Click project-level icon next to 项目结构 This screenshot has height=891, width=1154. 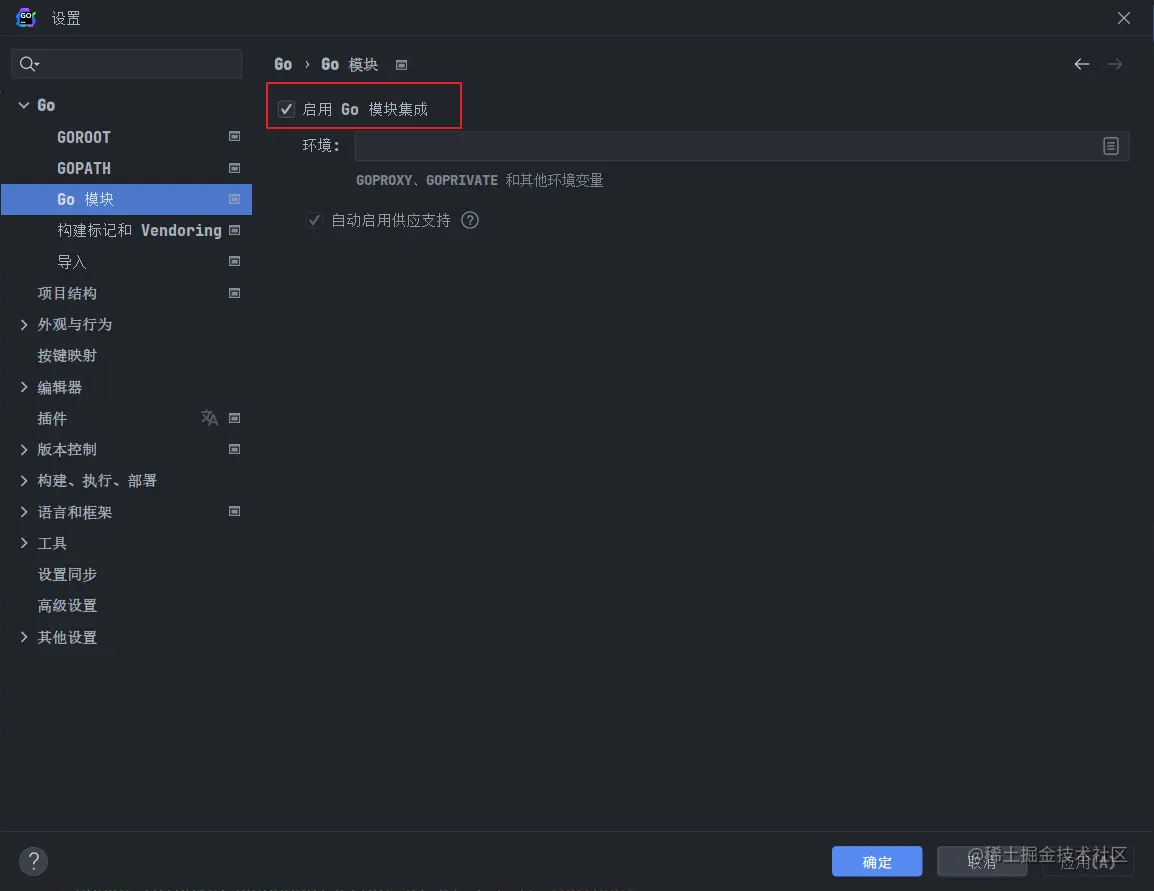[235, 293]
